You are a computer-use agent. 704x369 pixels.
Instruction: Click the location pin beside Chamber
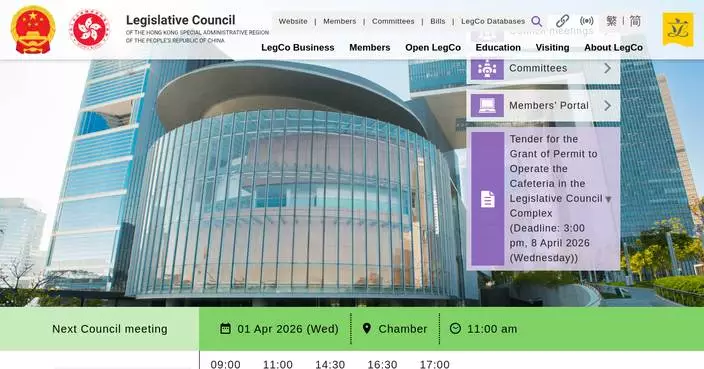pos(366,329)
